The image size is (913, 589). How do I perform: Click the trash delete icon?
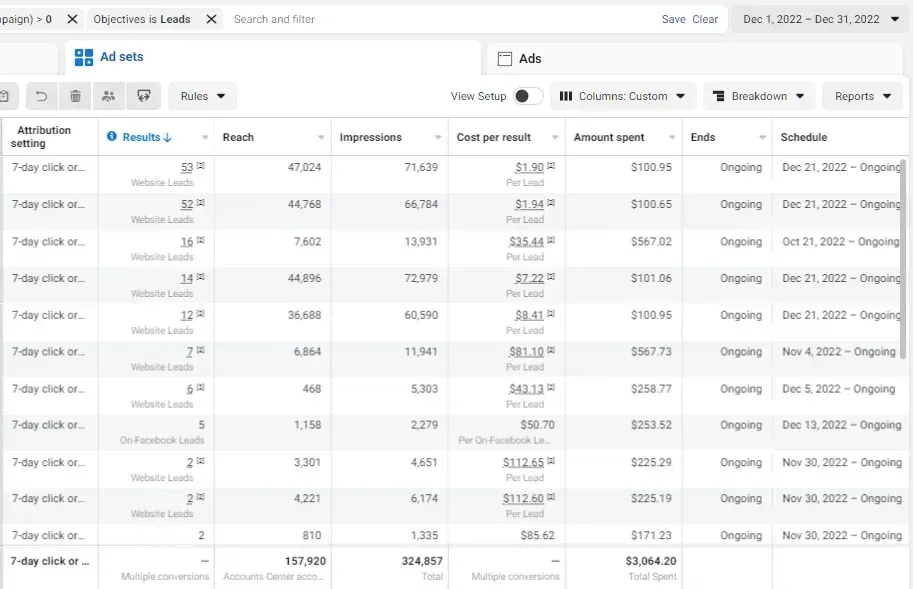coord(75,96)
